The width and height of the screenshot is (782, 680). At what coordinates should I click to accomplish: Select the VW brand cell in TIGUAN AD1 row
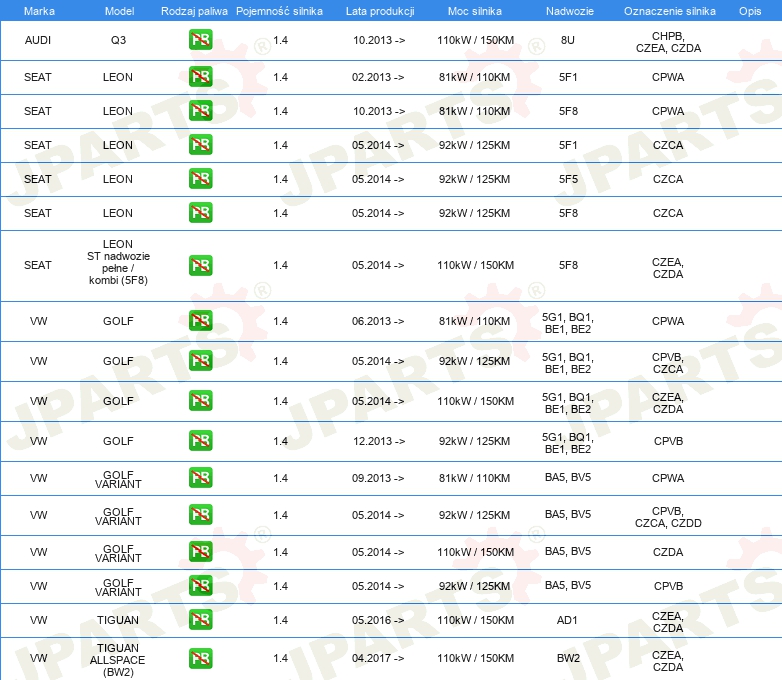pos(38,620)
